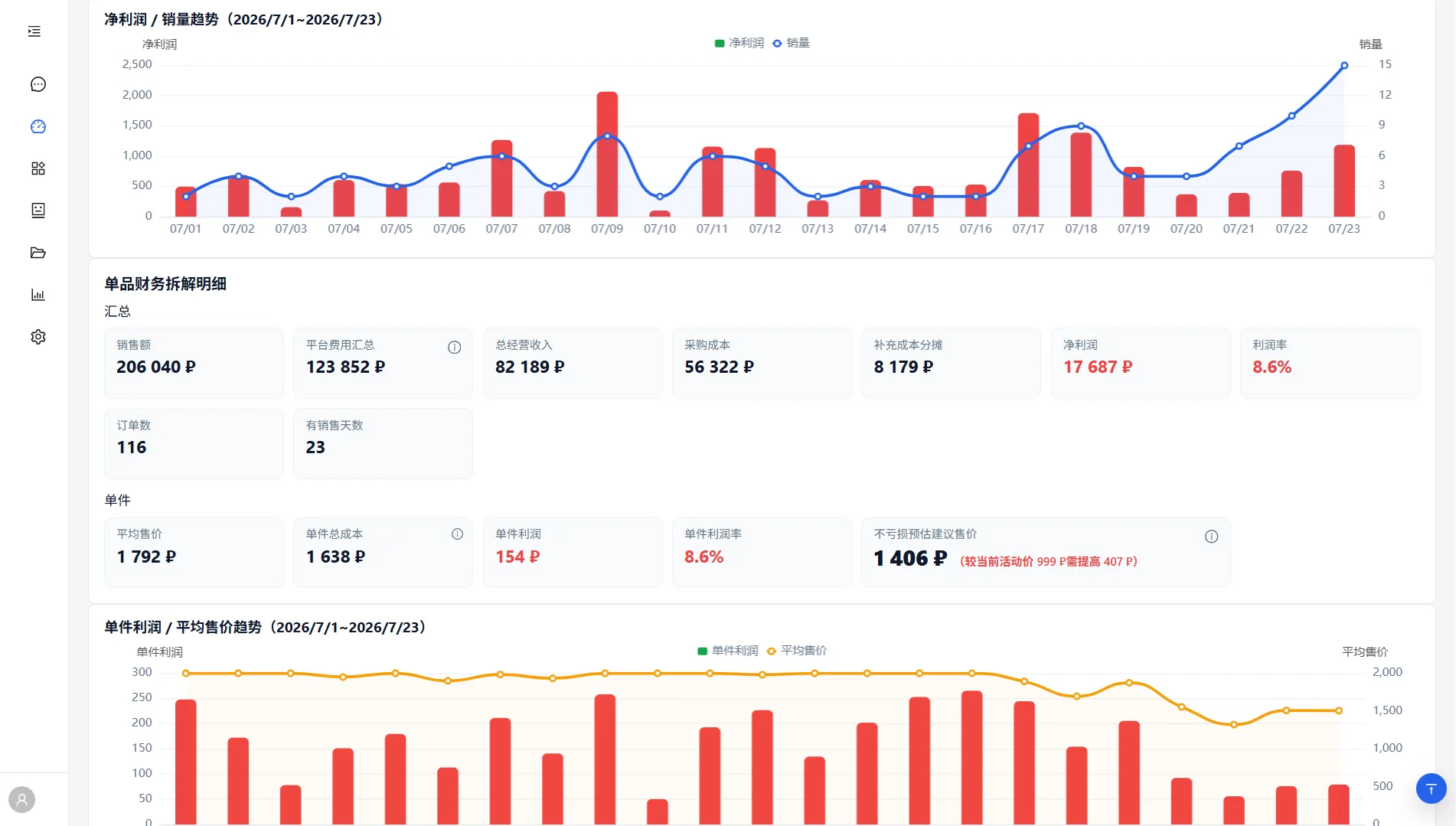Click the back-to-top floating button
Image resolution: width=1456 pixels, height=826 pixels.
pyautogui.click(x=1431, y=788)
